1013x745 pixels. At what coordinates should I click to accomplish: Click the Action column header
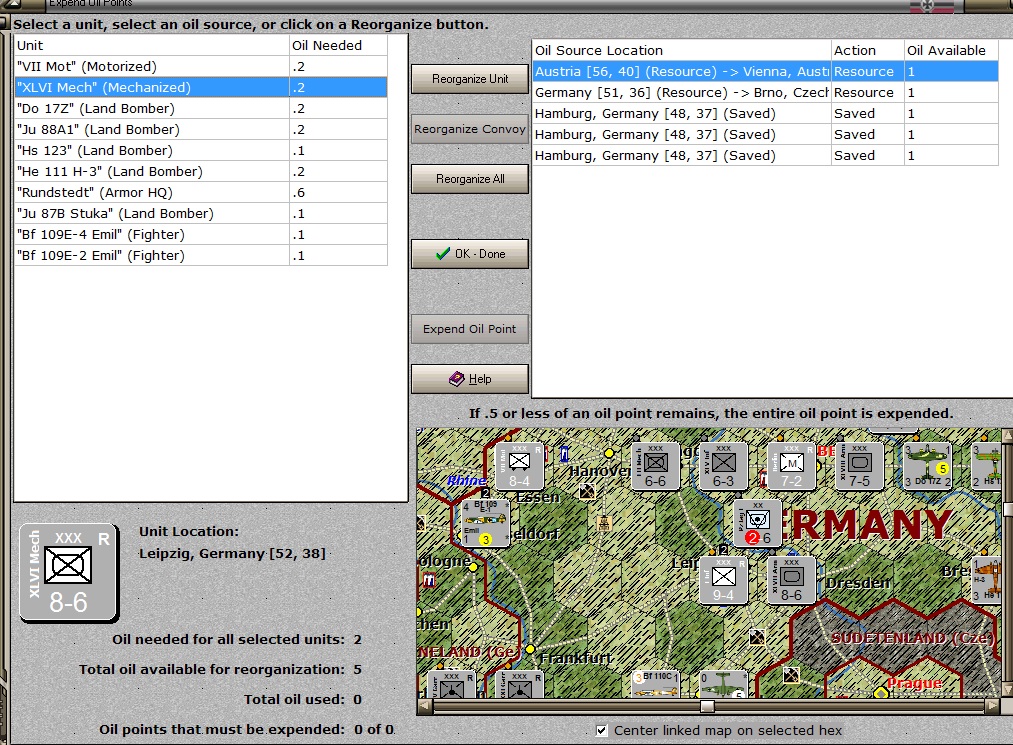click(868, 50)
